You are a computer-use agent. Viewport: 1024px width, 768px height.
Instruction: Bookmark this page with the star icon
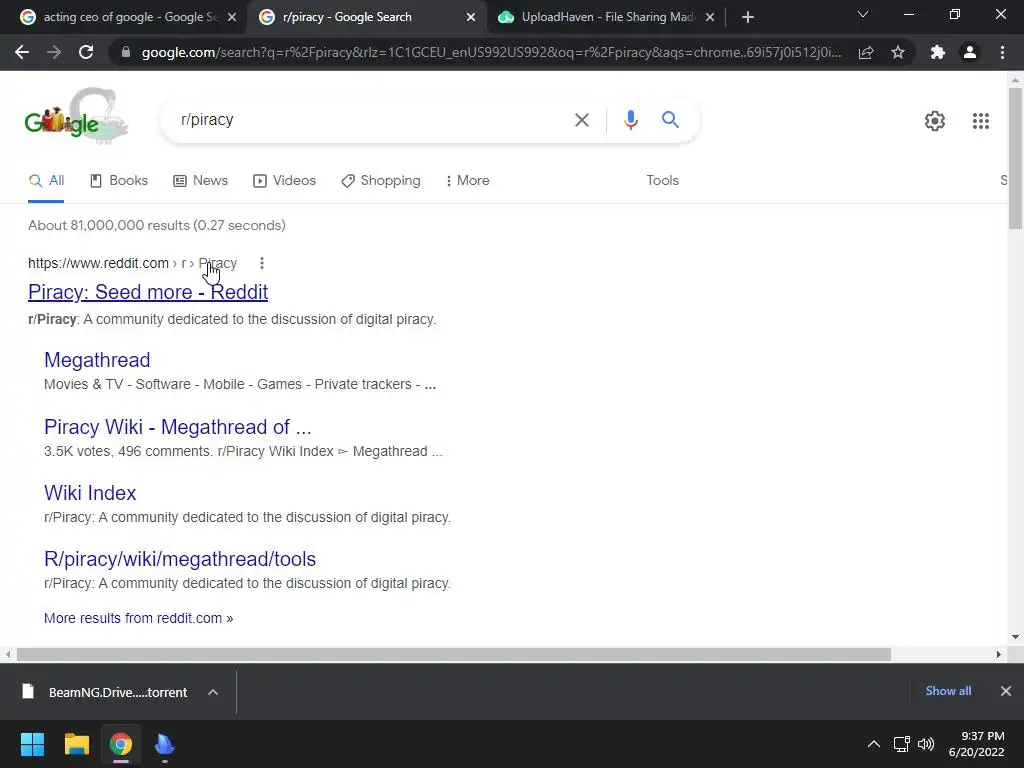click(x=898, y=52)
